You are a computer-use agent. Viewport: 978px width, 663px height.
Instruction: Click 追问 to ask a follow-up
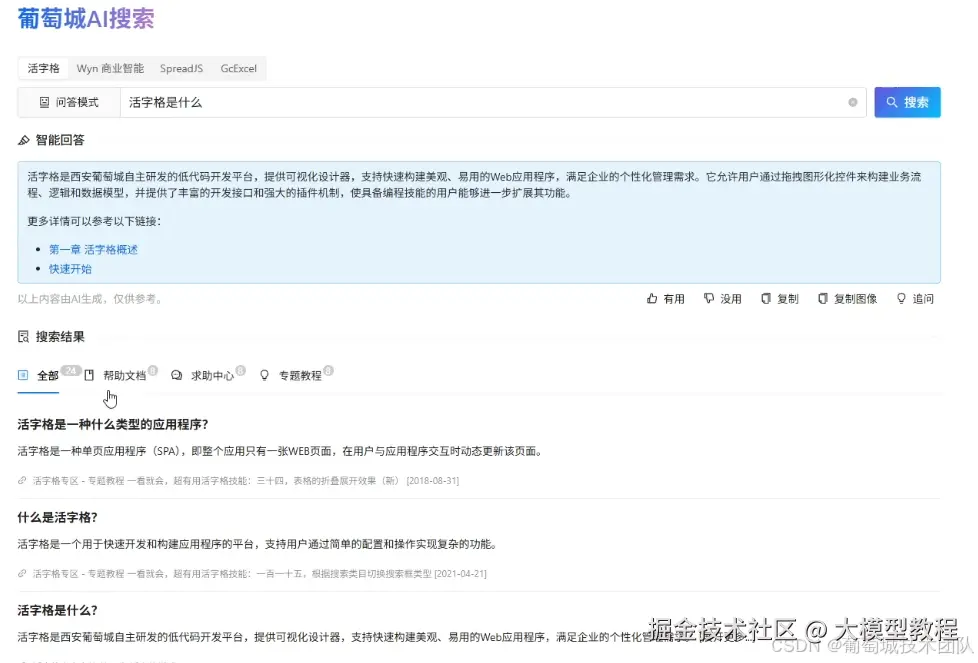coord(915,299)
